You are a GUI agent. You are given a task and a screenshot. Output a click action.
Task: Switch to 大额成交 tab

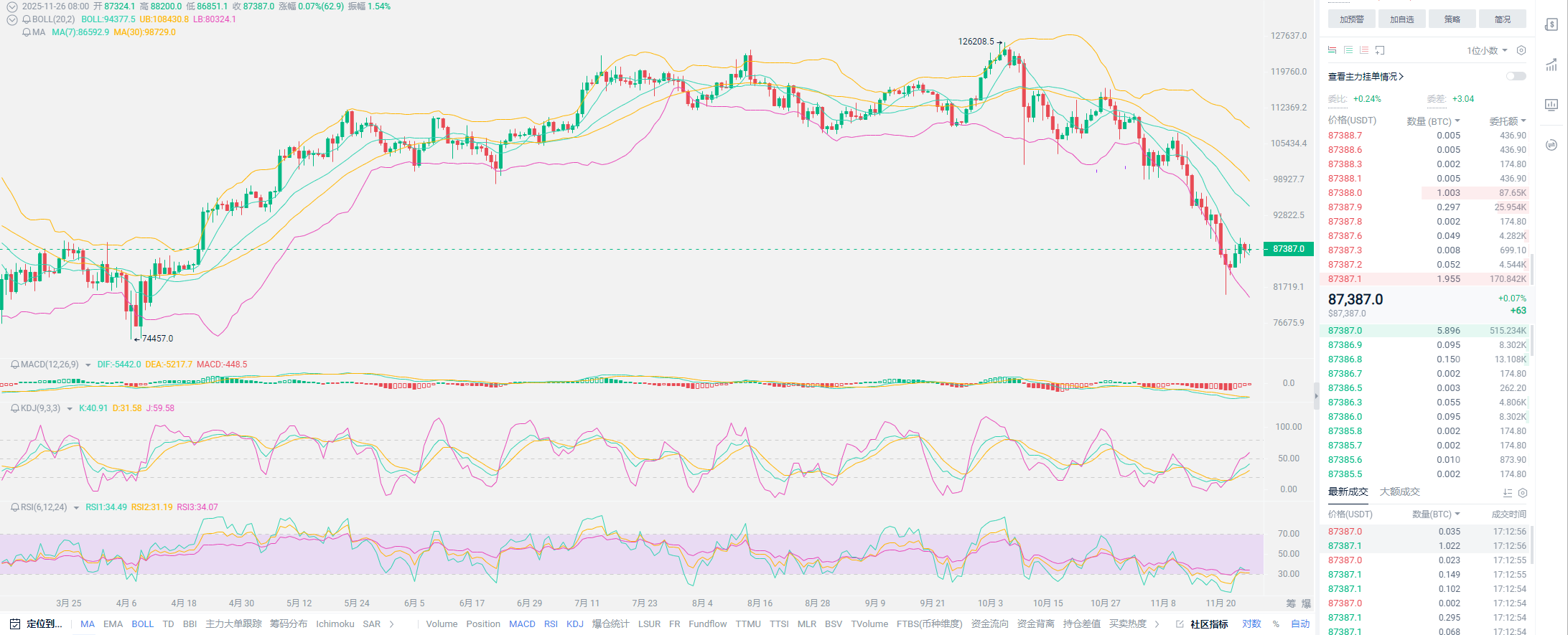pyautogui.click(x=1399, y=492)
